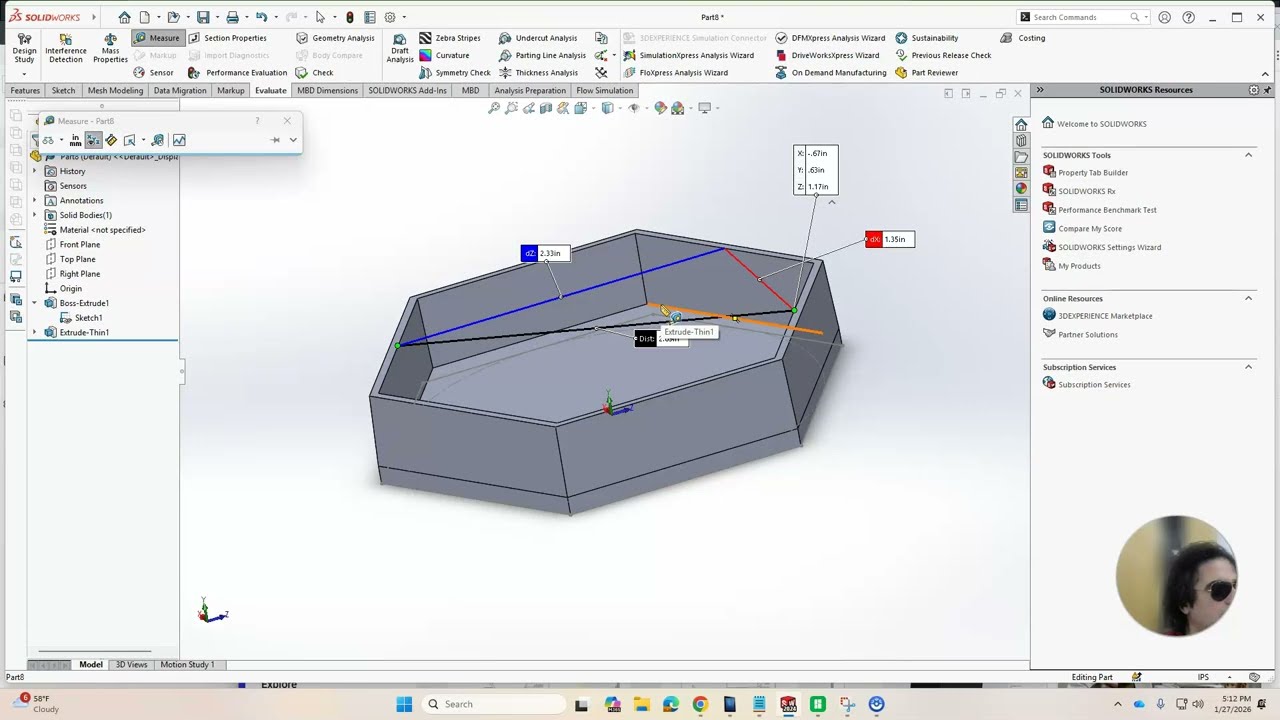The height and width of the screenshot is (720, 1280).
Task: Toggle in/mm units in Measure dialog
Action: pyautogui.click(x=75, y=140)
